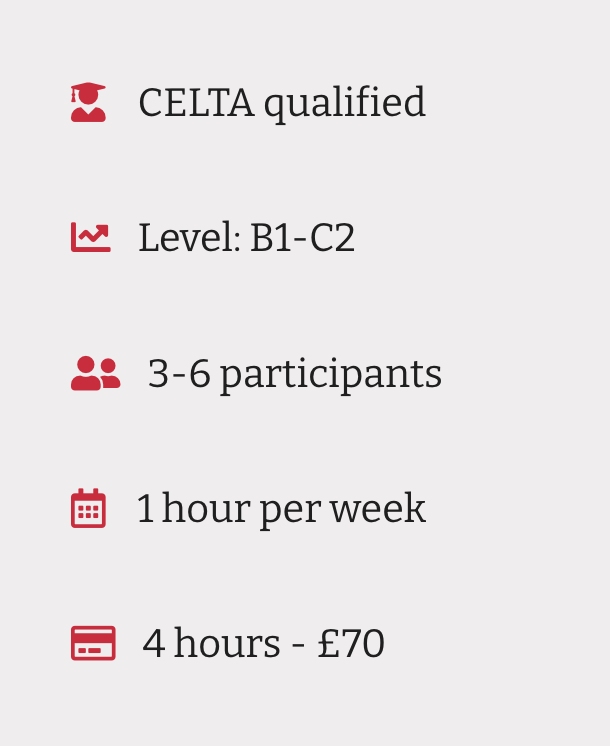Select the '3-6 participants' text line
Screen dimensions: 610x746
point(294,374)
